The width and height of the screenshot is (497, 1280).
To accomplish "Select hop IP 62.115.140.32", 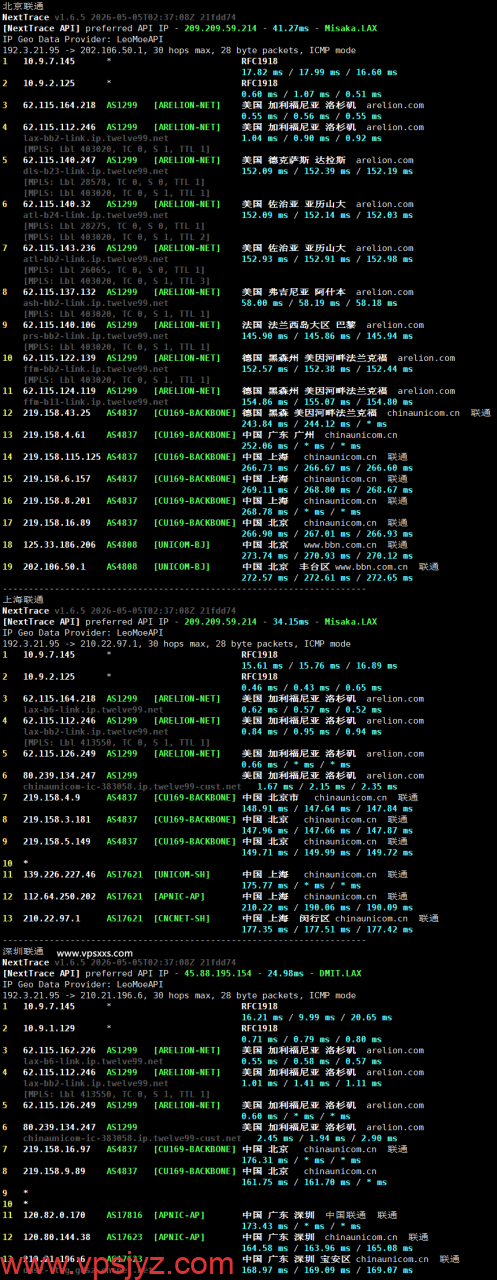I will point(57,204).
